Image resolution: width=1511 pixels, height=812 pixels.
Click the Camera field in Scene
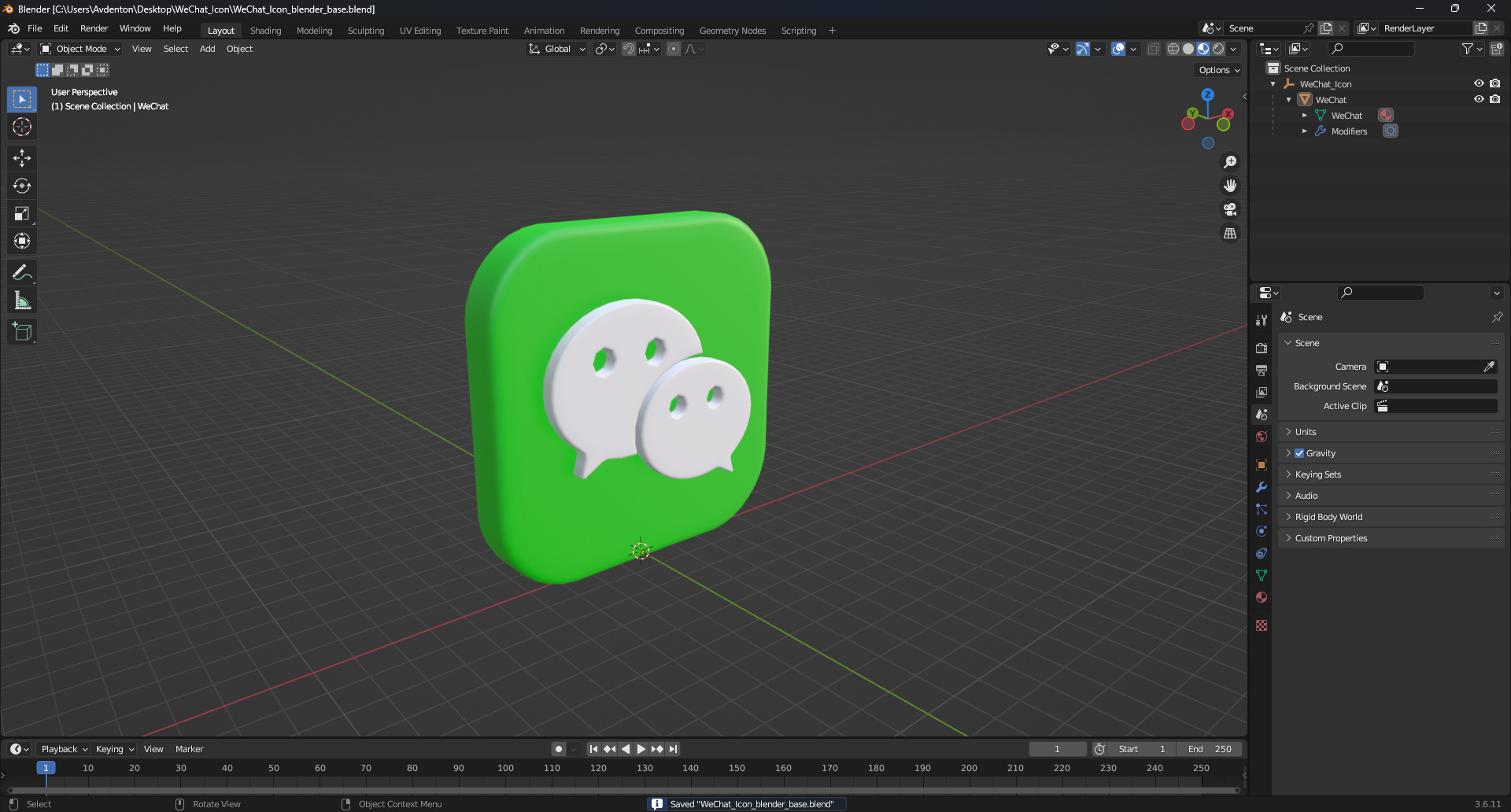(1435, 367)
